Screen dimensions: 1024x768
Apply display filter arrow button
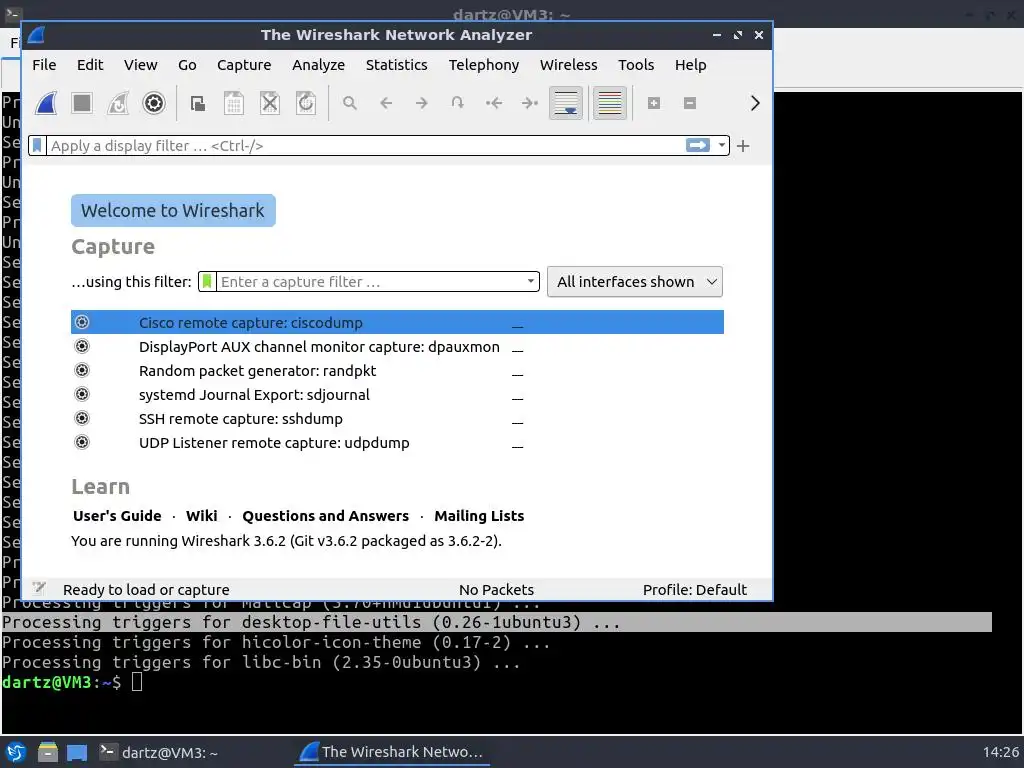(x=697, y=145)
